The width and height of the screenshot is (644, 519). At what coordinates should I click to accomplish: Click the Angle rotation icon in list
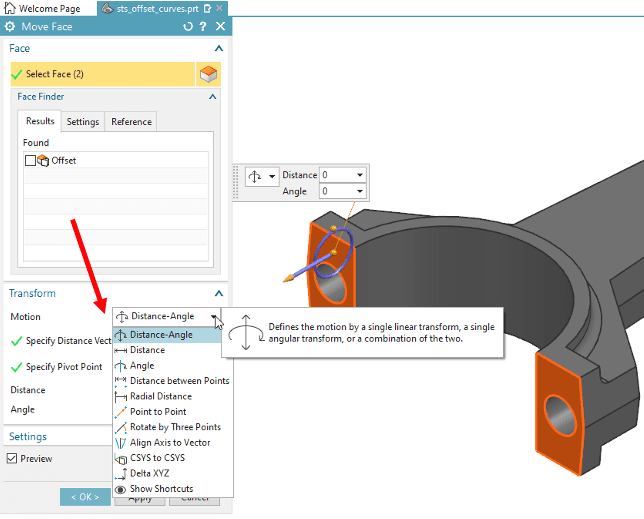(x=121, y=365)
